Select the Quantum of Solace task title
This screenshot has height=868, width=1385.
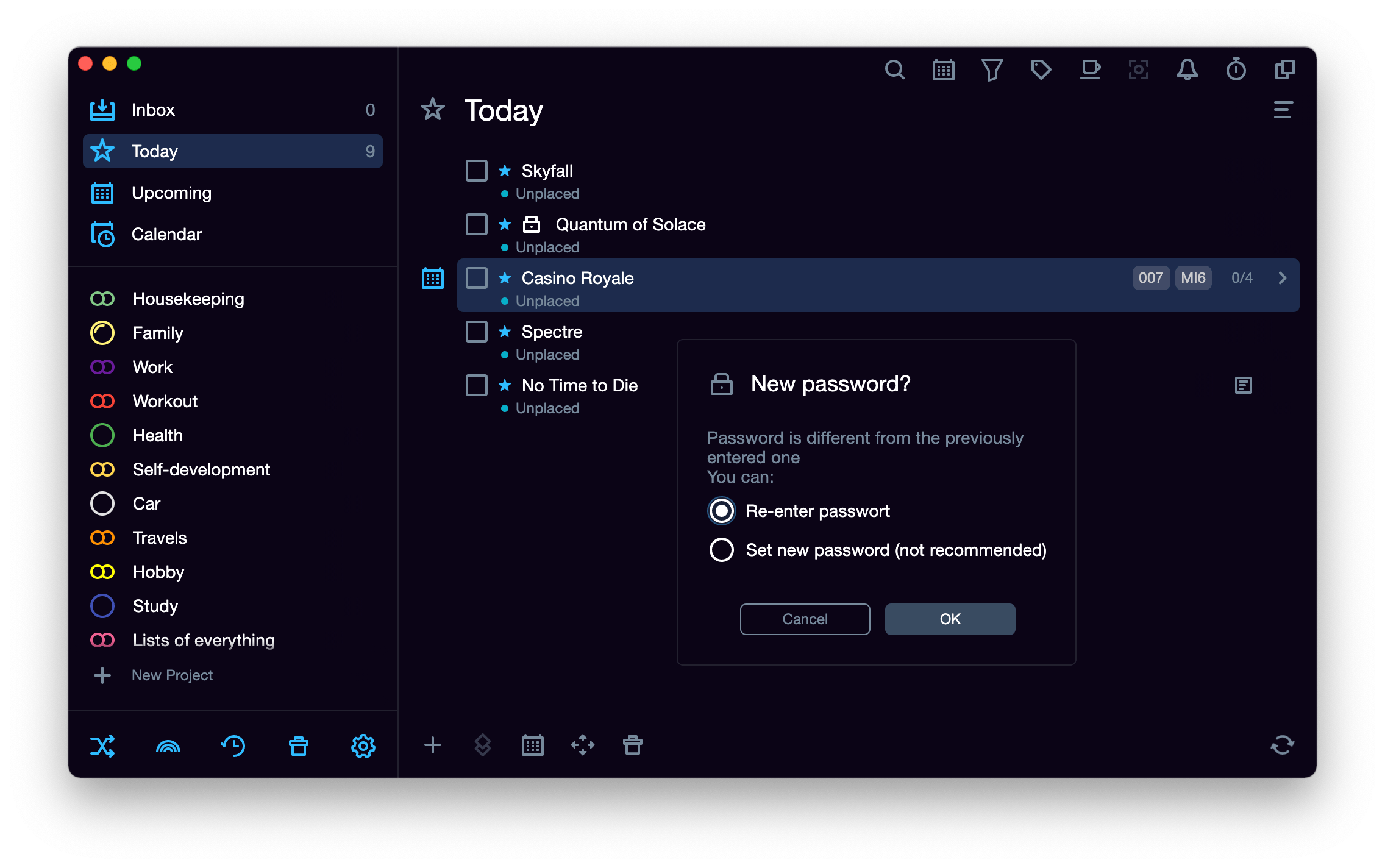click(x=630, y=224)
